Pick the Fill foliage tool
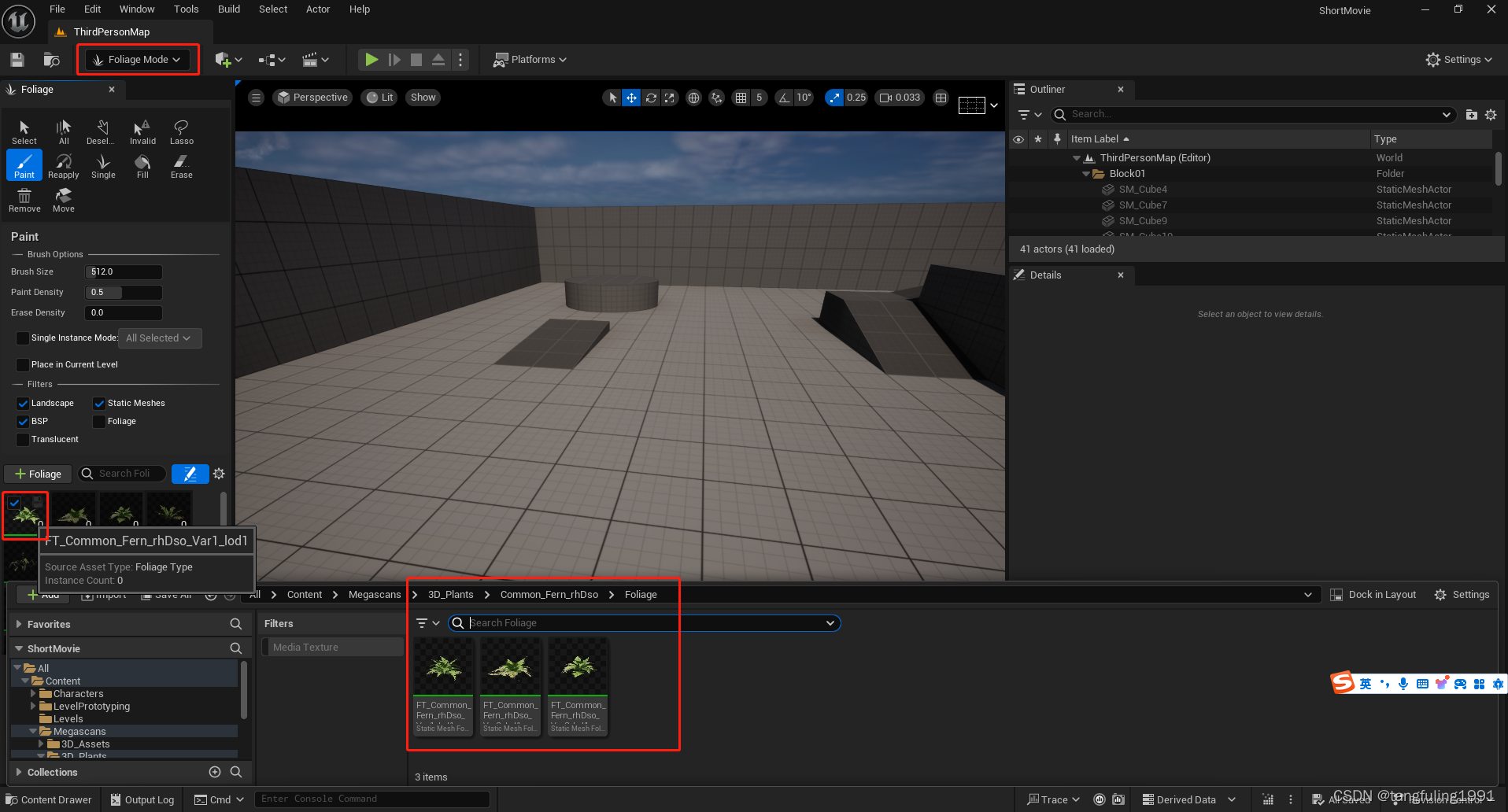1508x812 pixels. (x=142, y=165)
